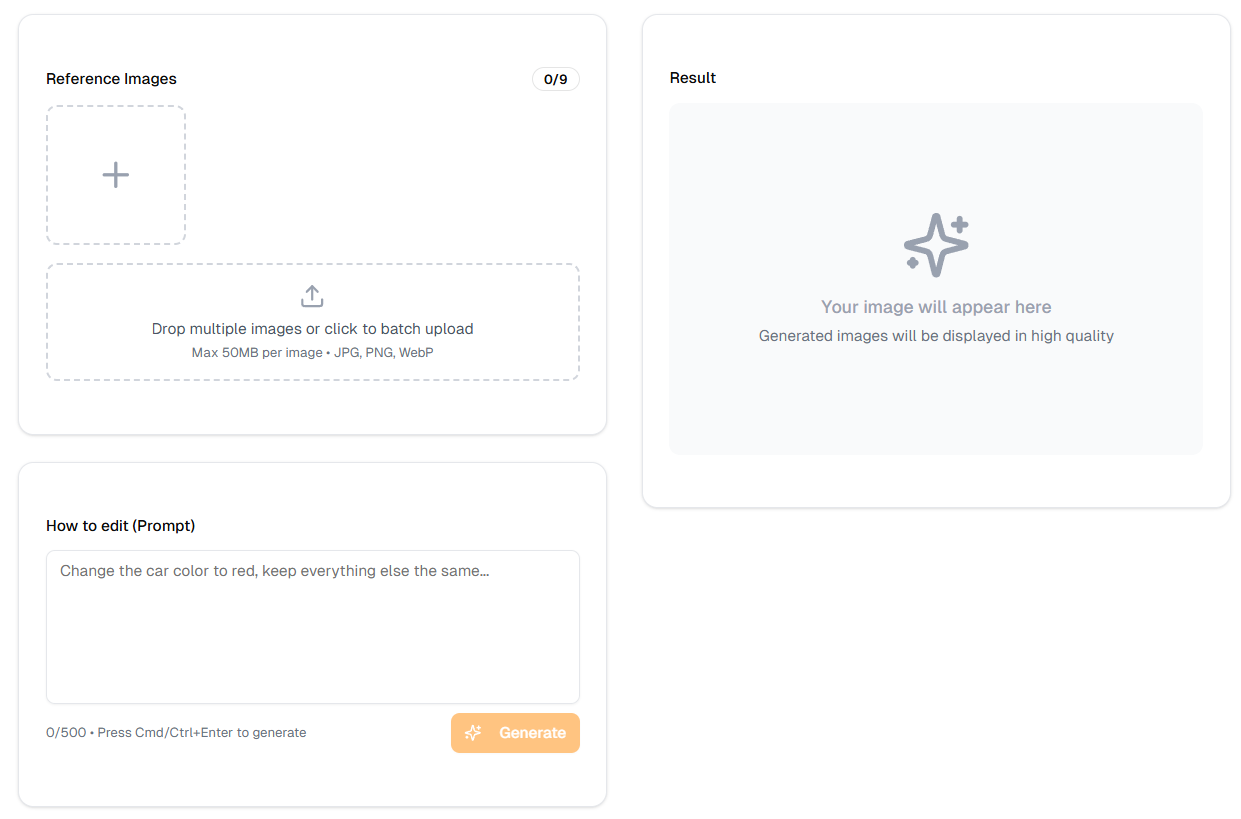Click the "How to edit (Prompt)" label
The width and height of the screenshot is (1241, 819).
tap(120, 526)
